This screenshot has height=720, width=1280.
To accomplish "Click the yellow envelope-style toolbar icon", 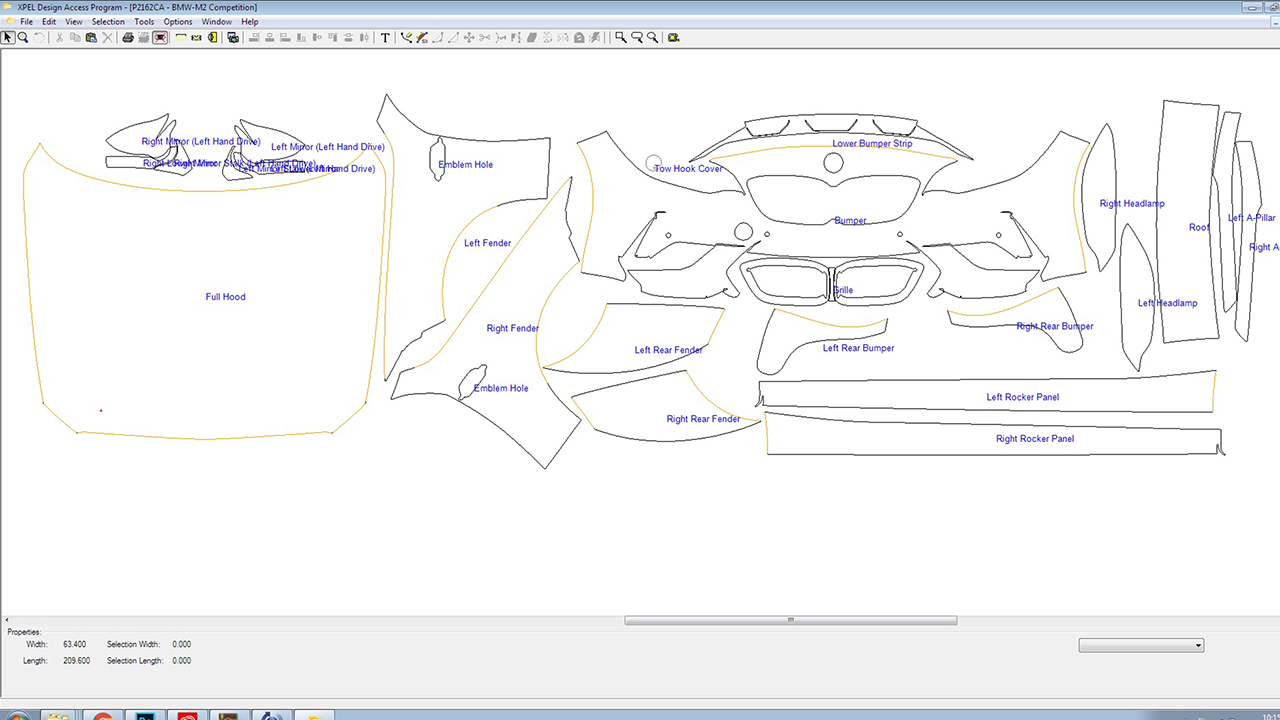I will coord(196,37).
